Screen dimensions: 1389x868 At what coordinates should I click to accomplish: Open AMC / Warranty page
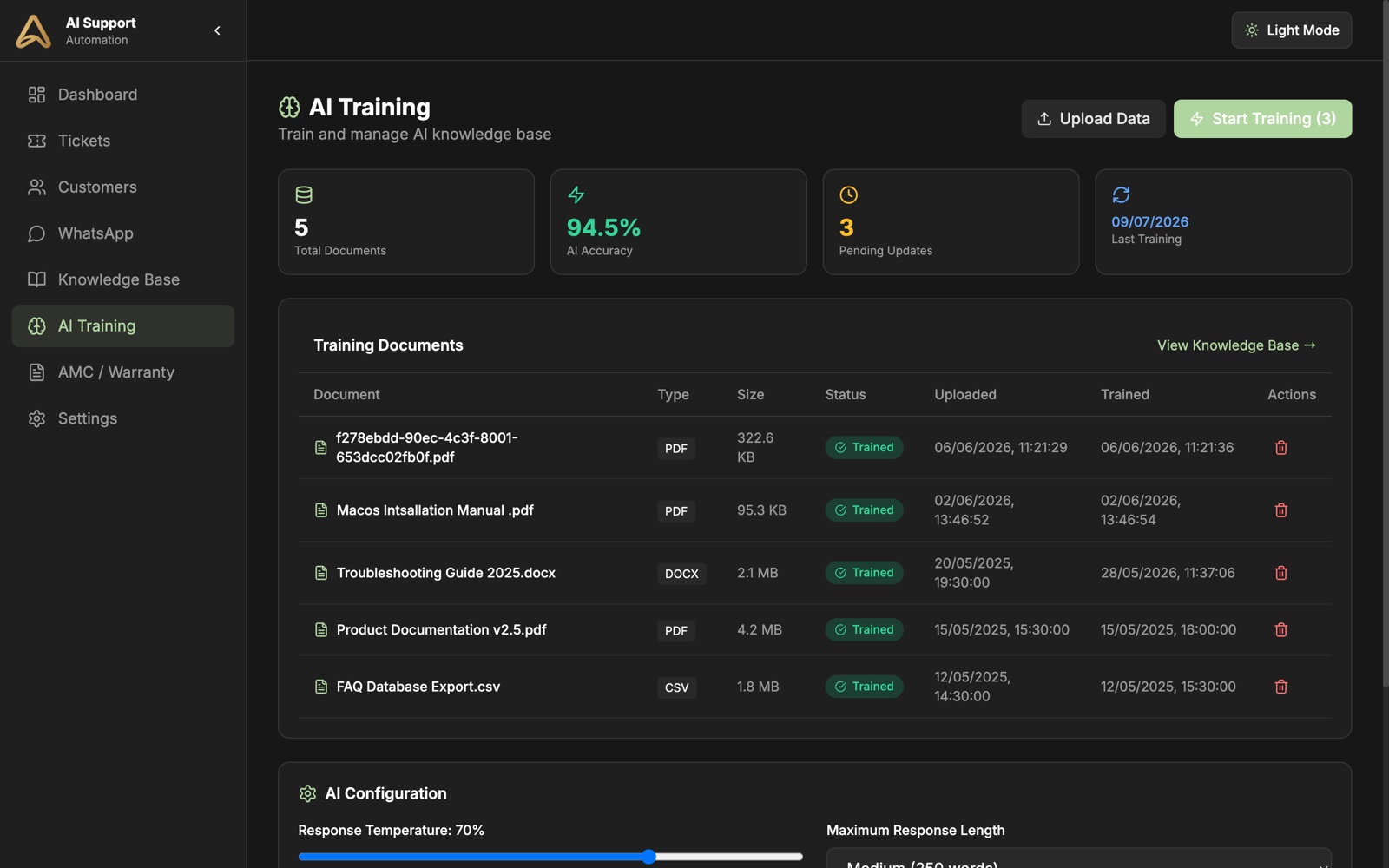[123, 372]
